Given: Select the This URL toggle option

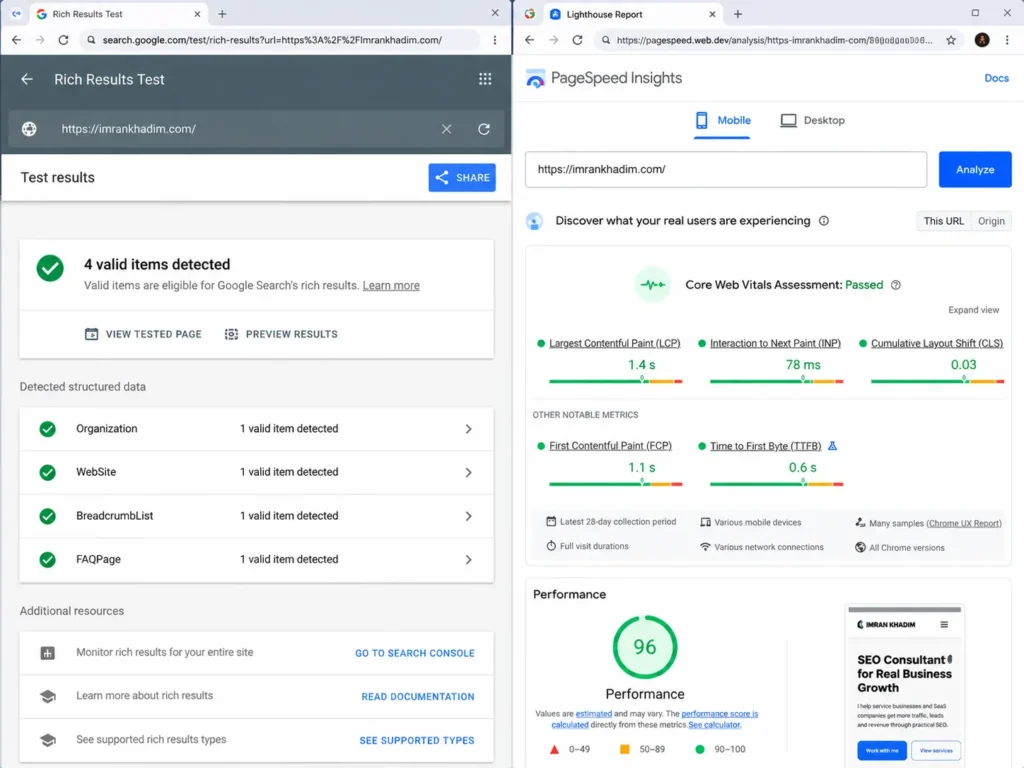Looking at the screenshot, I should coord(943,221).
